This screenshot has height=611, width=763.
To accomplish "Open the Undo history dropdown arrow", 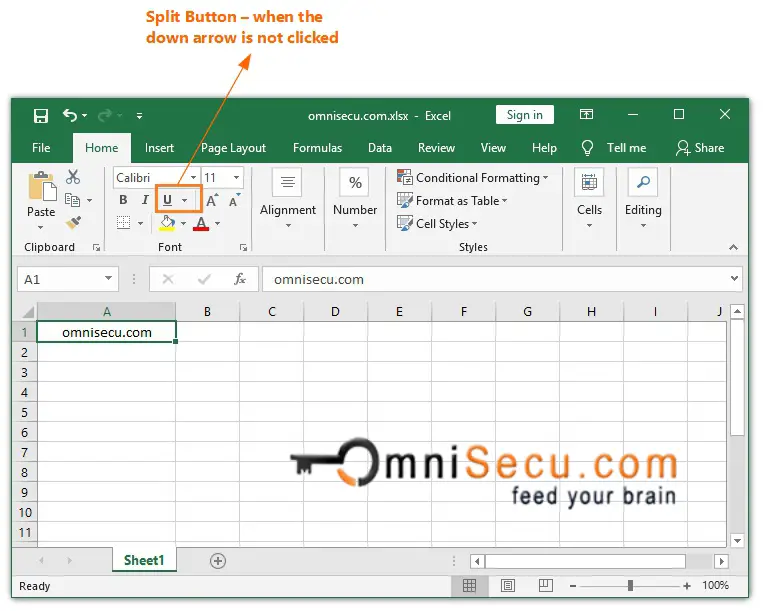I will [x=85, y=115].
